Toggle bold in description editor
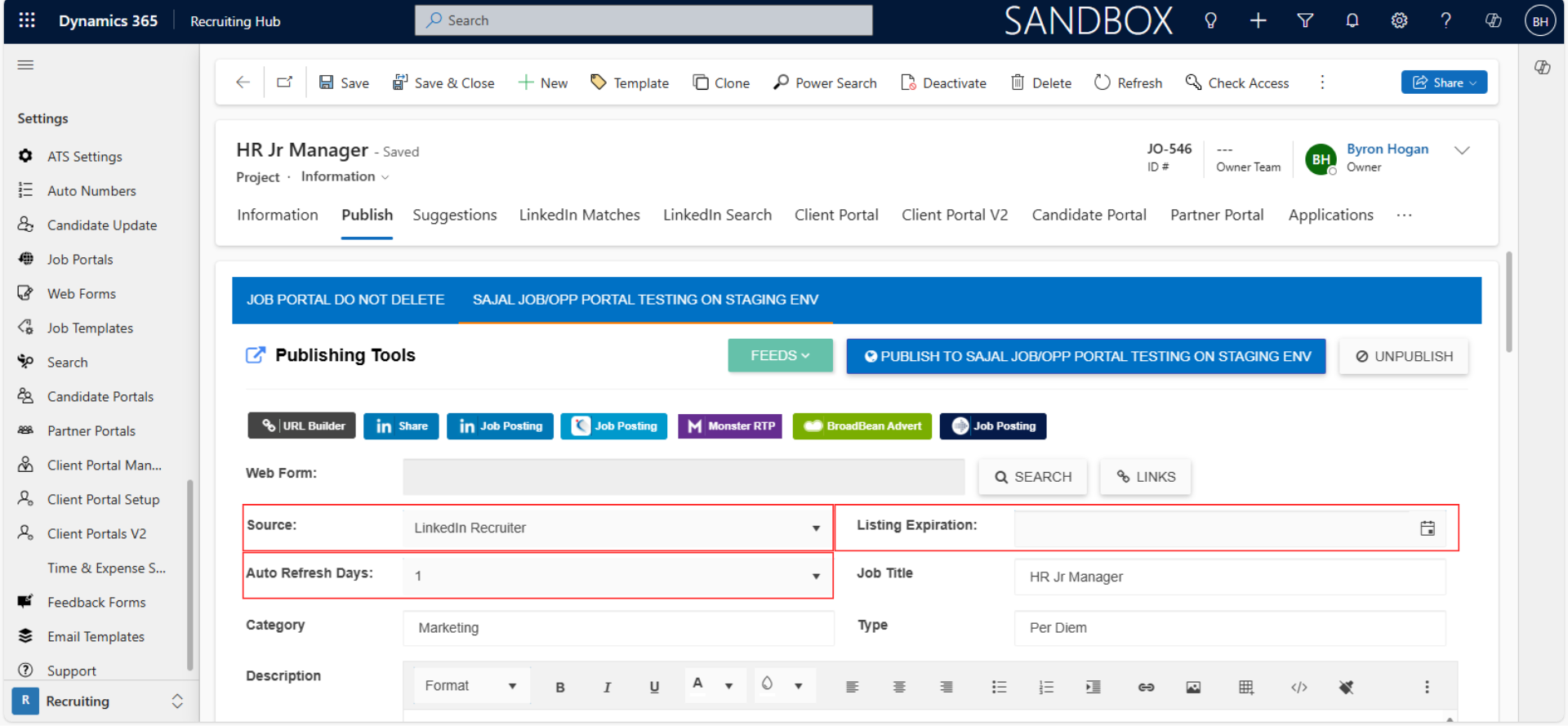The image size is (1568, 726). pyautogui.click(x=560, y=687)
